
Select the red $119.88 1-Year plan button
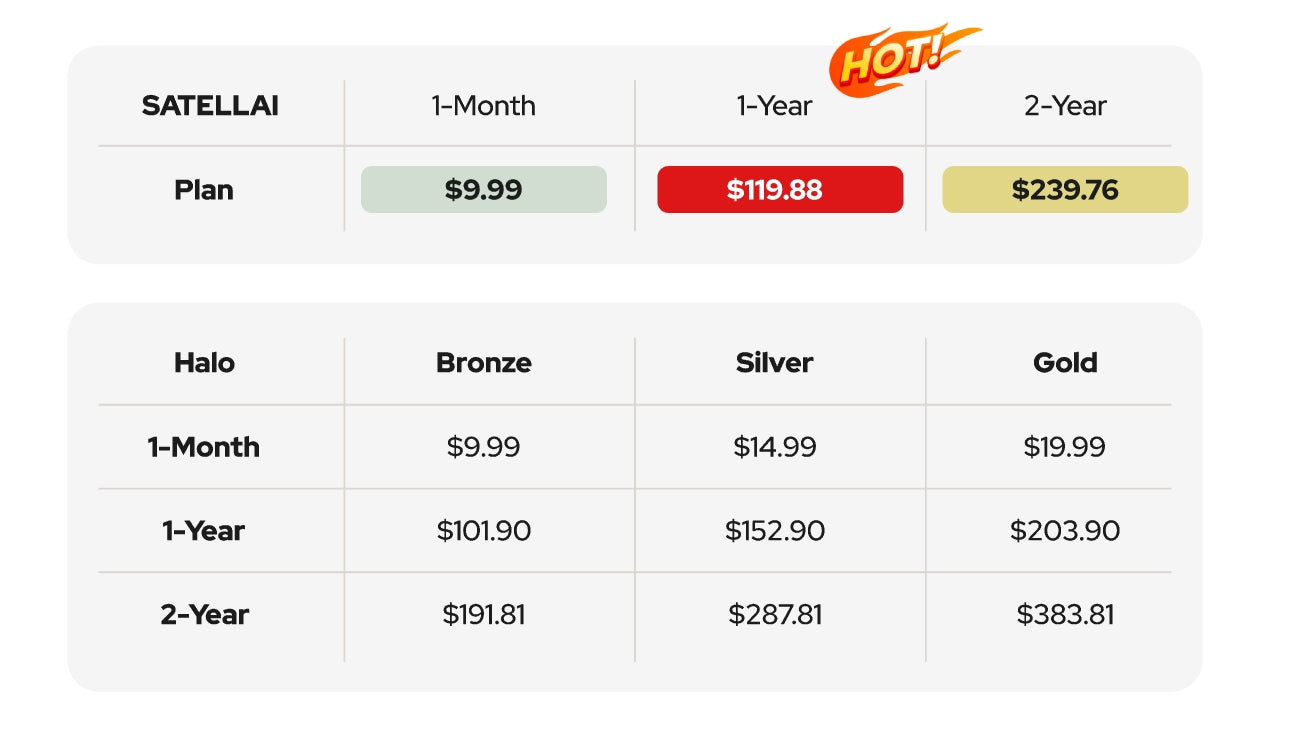pos(780,190)
